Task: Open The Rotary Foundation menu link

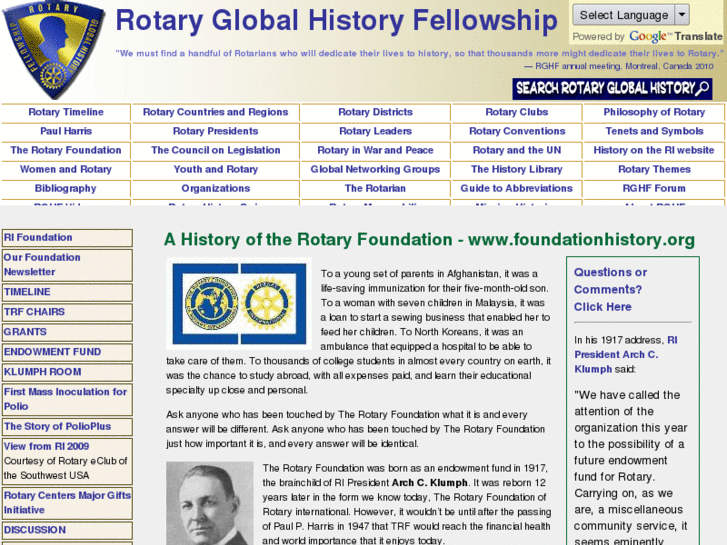Action: click(x=66, y=150)
